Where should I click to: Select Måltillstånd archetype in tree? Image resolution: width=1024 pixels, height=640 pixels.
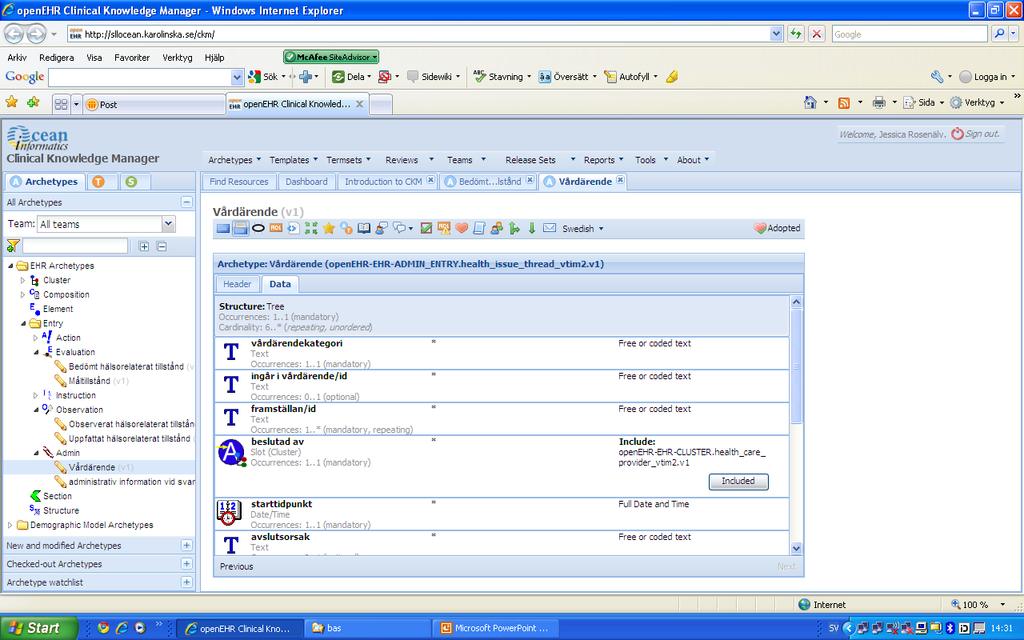[89, 381]
